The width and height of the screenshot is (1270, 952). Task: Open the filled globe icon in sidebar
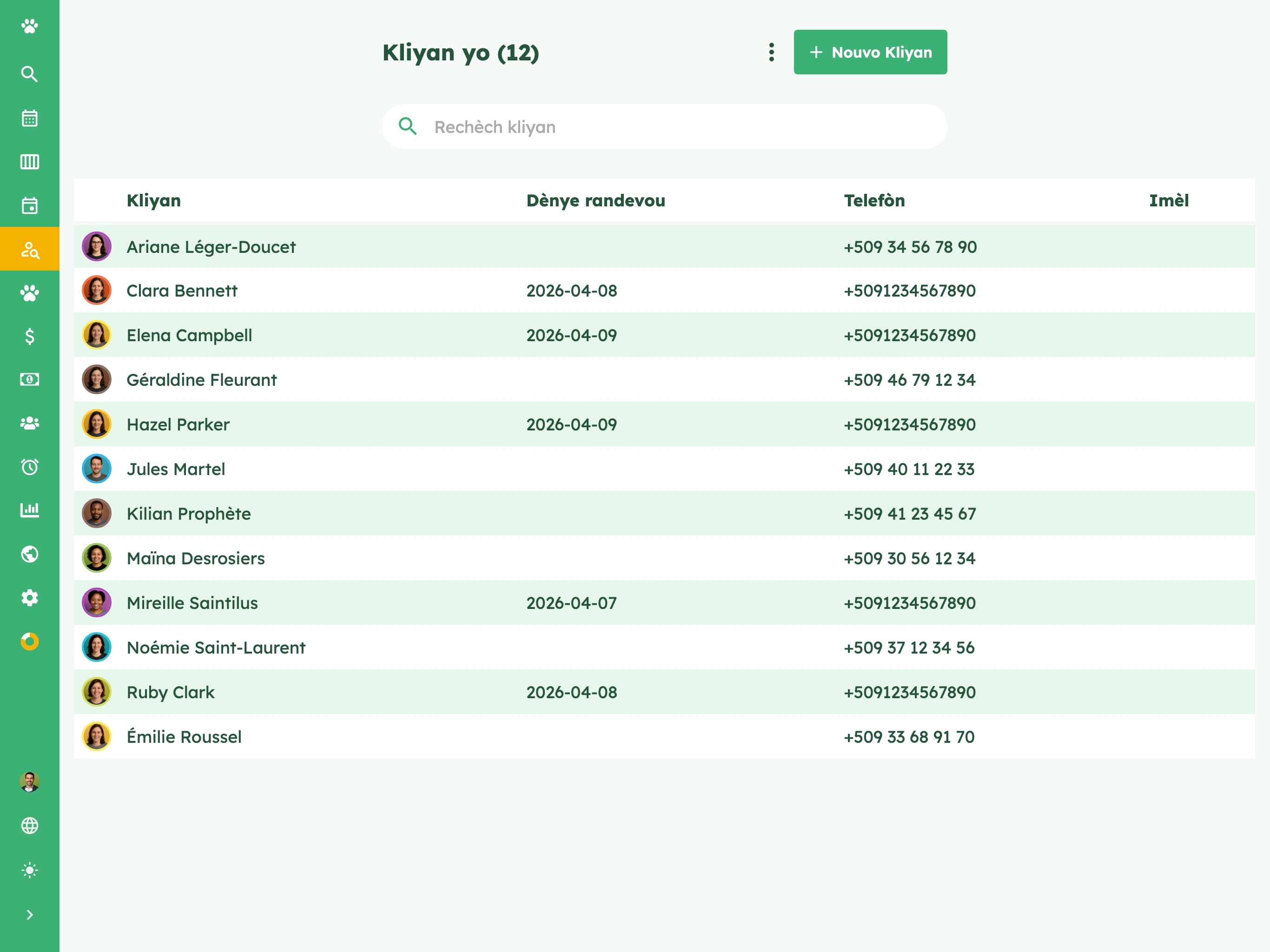[x=29, y=554]
